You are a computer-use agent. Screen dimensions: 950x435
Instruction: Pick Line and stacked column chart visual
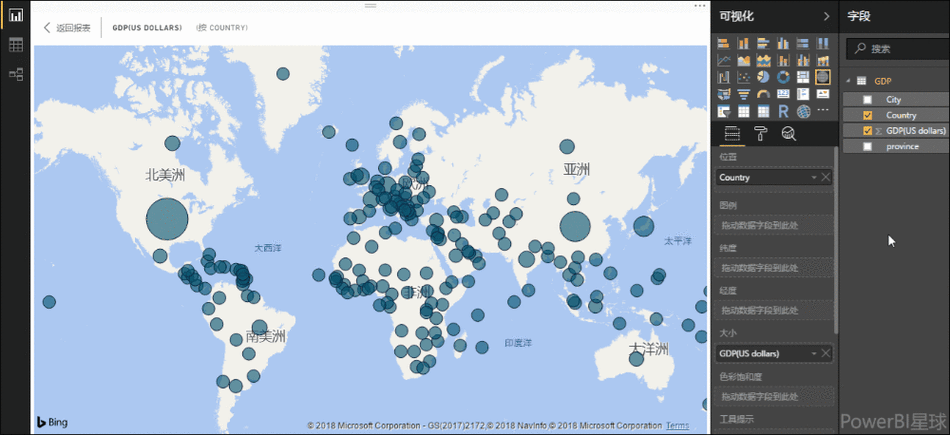click(783, 61)
